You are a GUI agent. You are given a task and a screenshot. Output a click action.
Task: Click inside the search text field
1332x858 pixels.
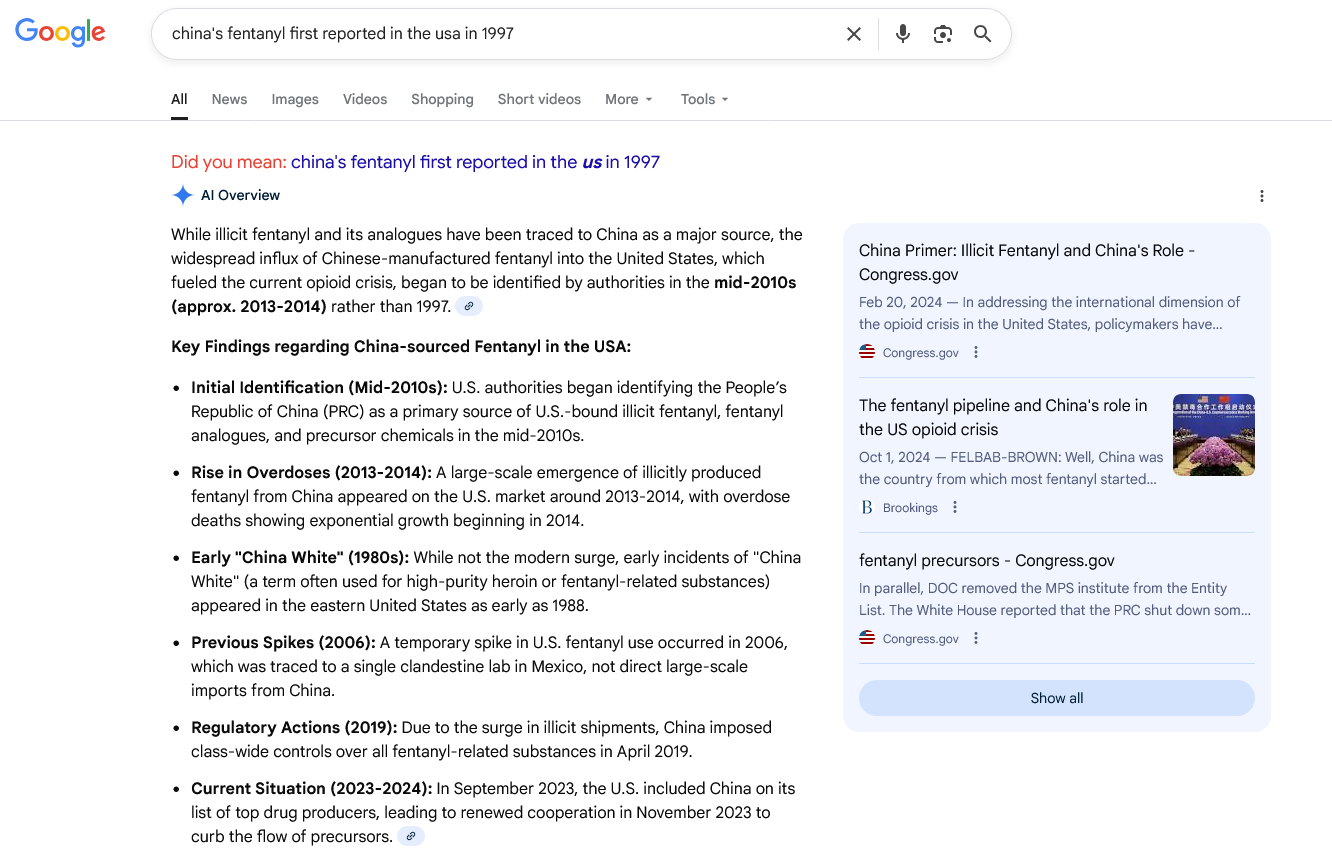[x=500, y=34]
